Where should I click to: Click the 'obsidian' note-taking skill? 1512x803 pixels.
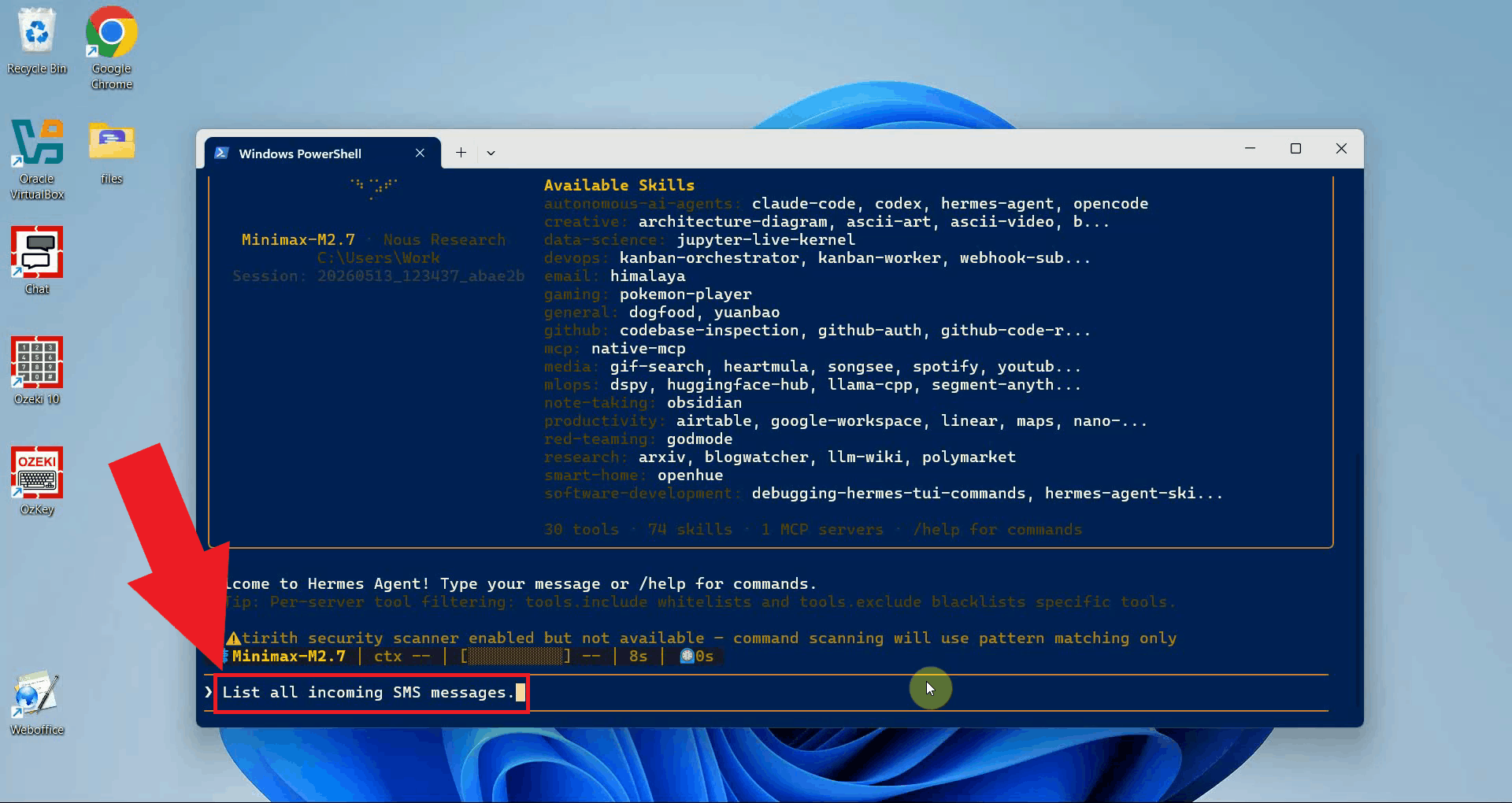(704, 403)
